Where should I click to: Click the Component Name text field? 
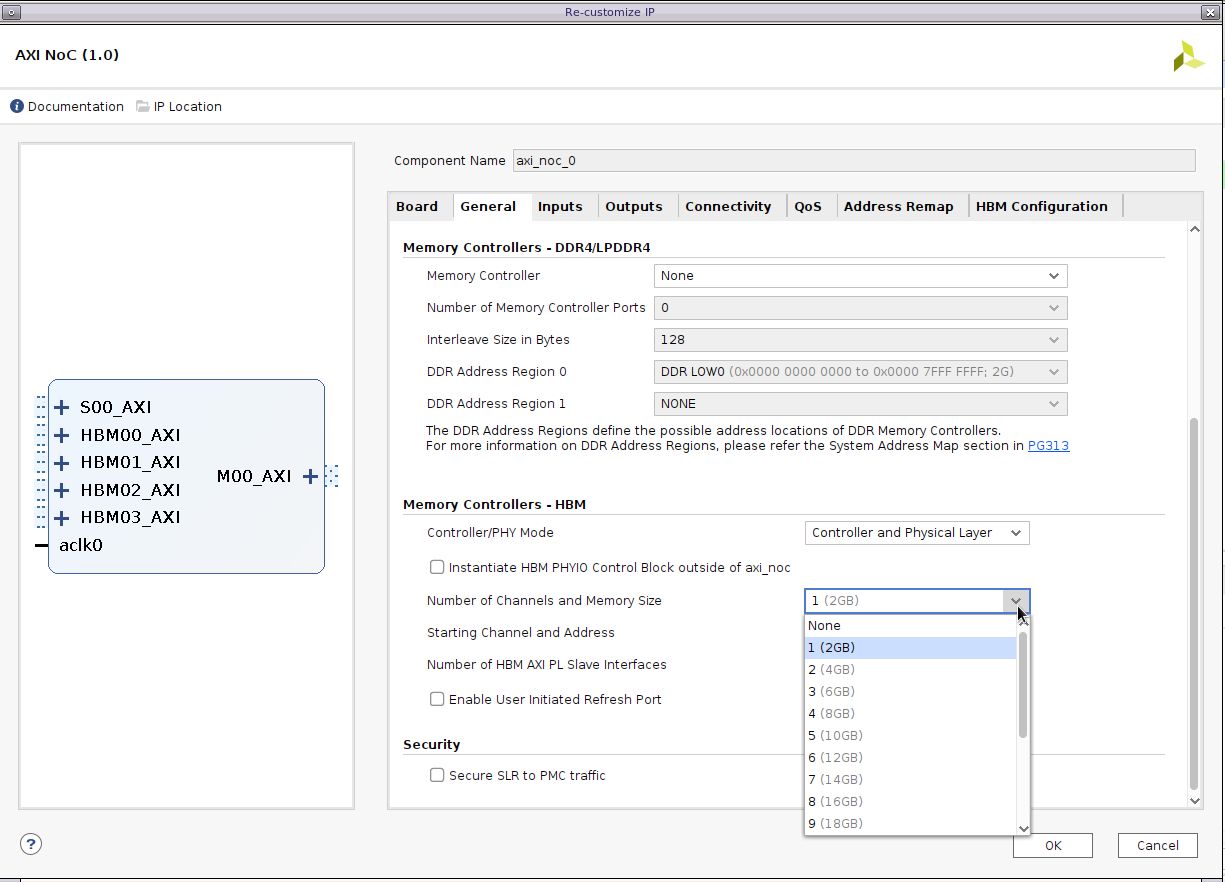(x=853, y=161)
